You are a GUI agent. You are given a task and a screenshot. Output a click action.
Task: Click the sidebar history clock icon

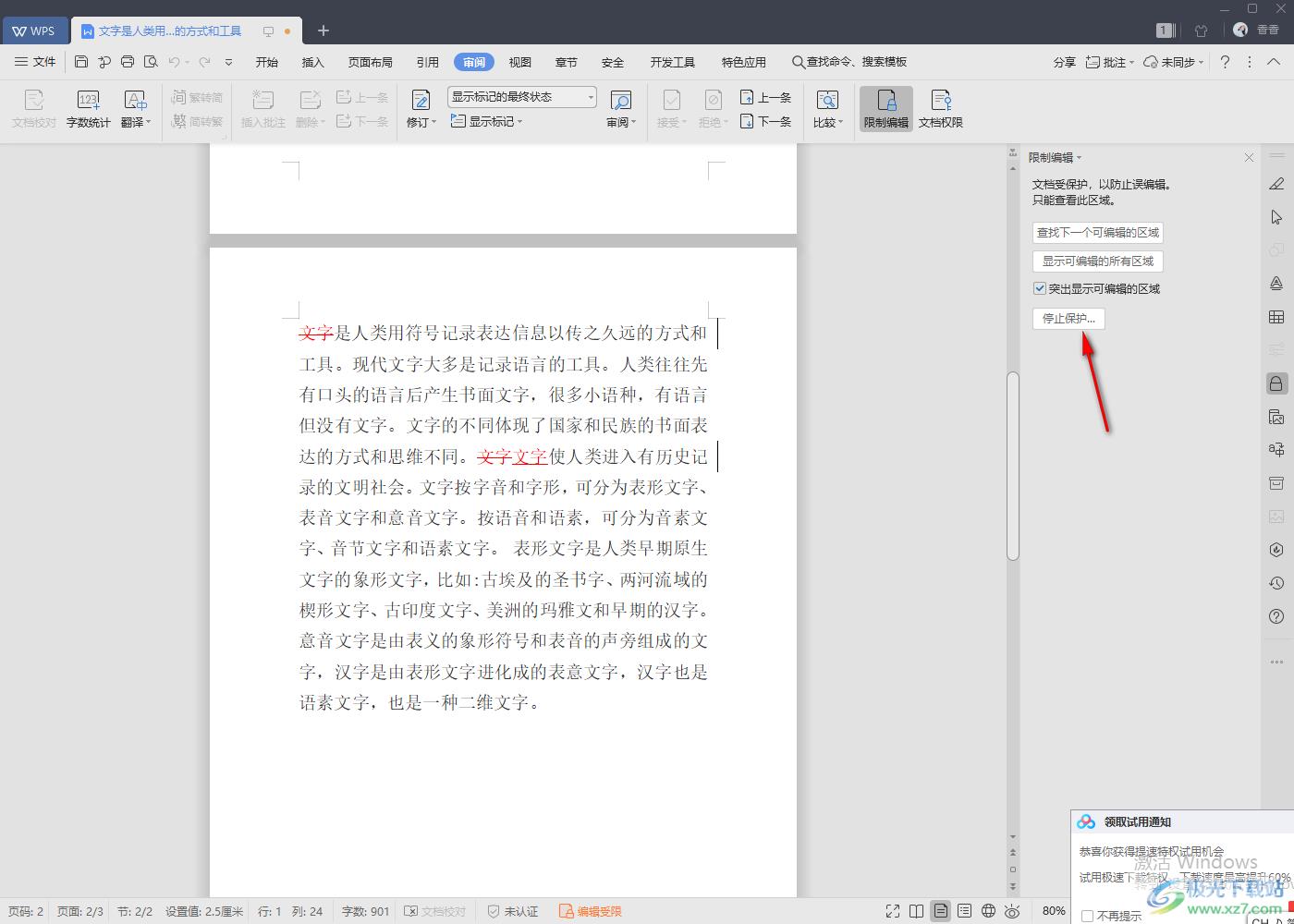point(1276,583)
